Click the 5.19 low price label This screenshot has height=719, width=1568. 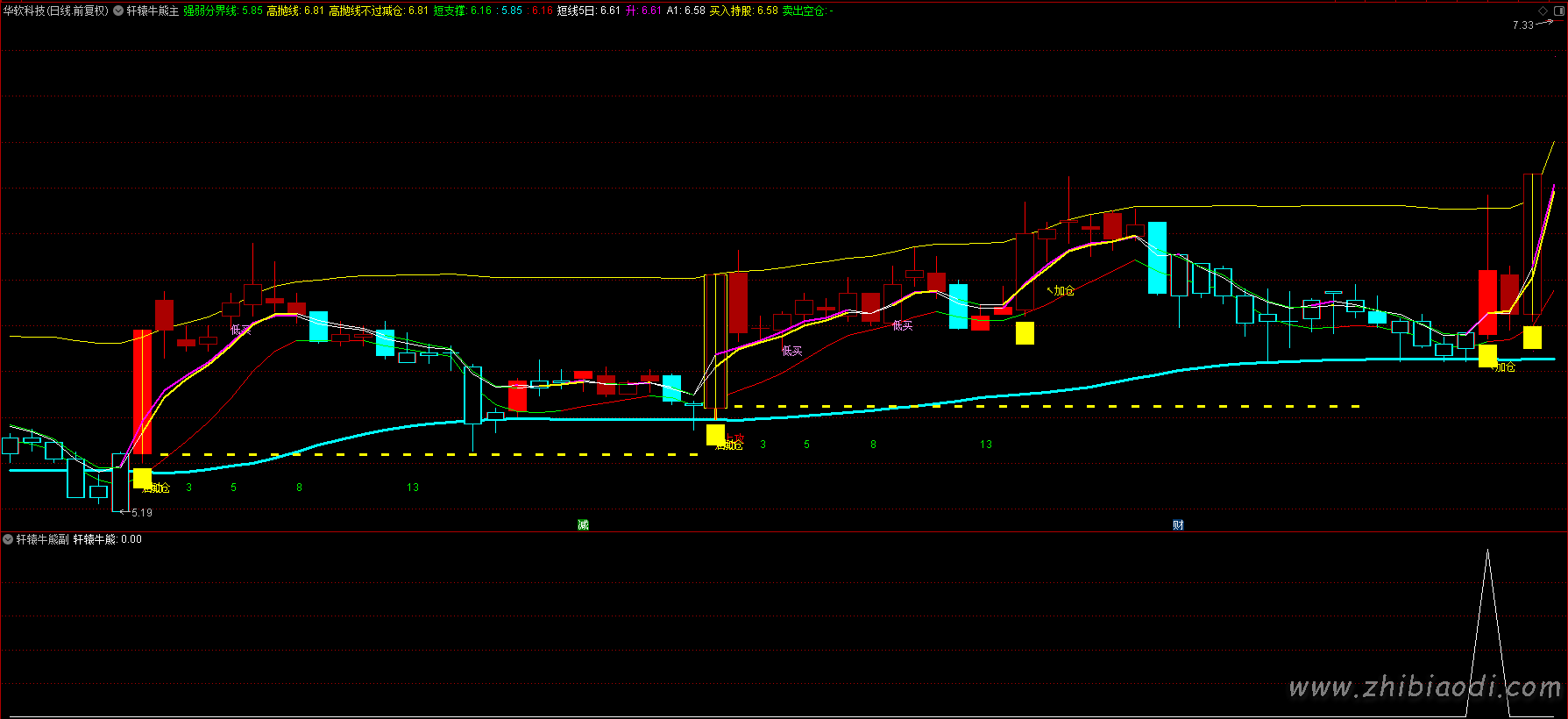[x=142, y=513]
